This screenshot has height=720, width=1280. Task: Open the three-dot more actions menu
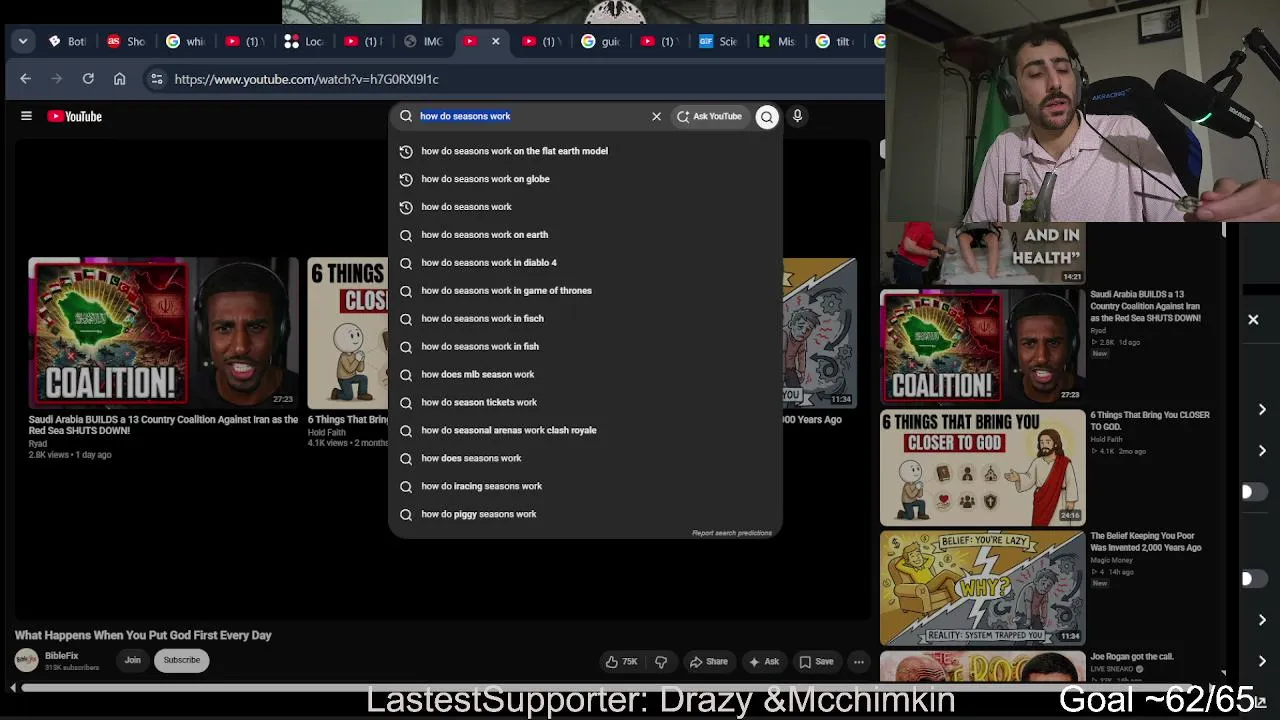(x=858, y=661)
